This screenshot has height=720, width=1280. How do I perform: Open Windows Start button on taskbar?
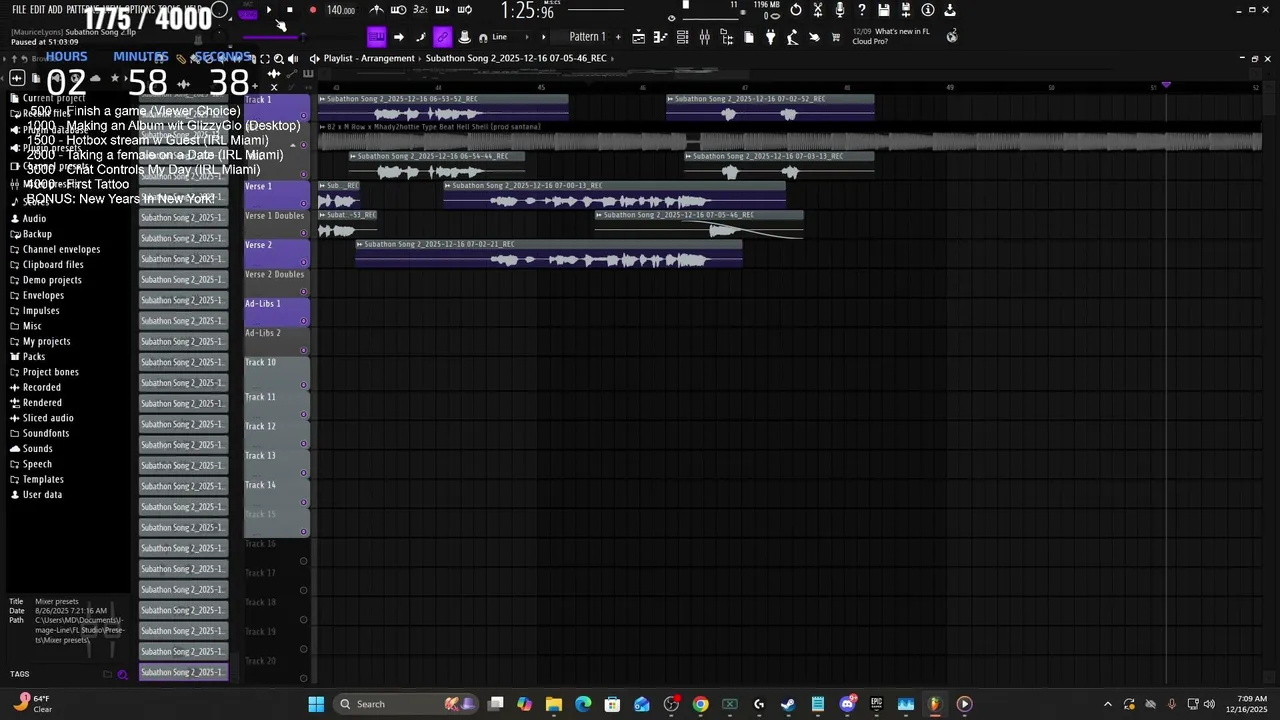[316, 704]
